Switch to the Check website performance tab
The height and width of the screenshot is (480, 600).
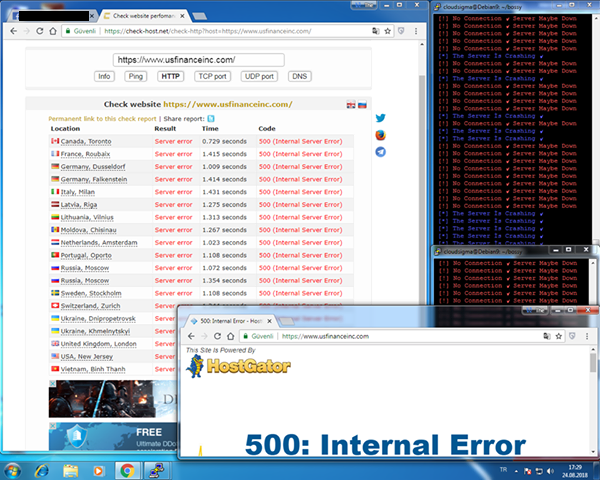[146, 16]
